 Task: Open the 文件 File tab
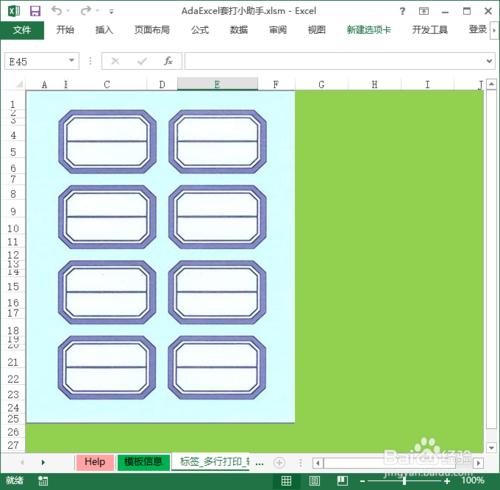click(22, 30)
